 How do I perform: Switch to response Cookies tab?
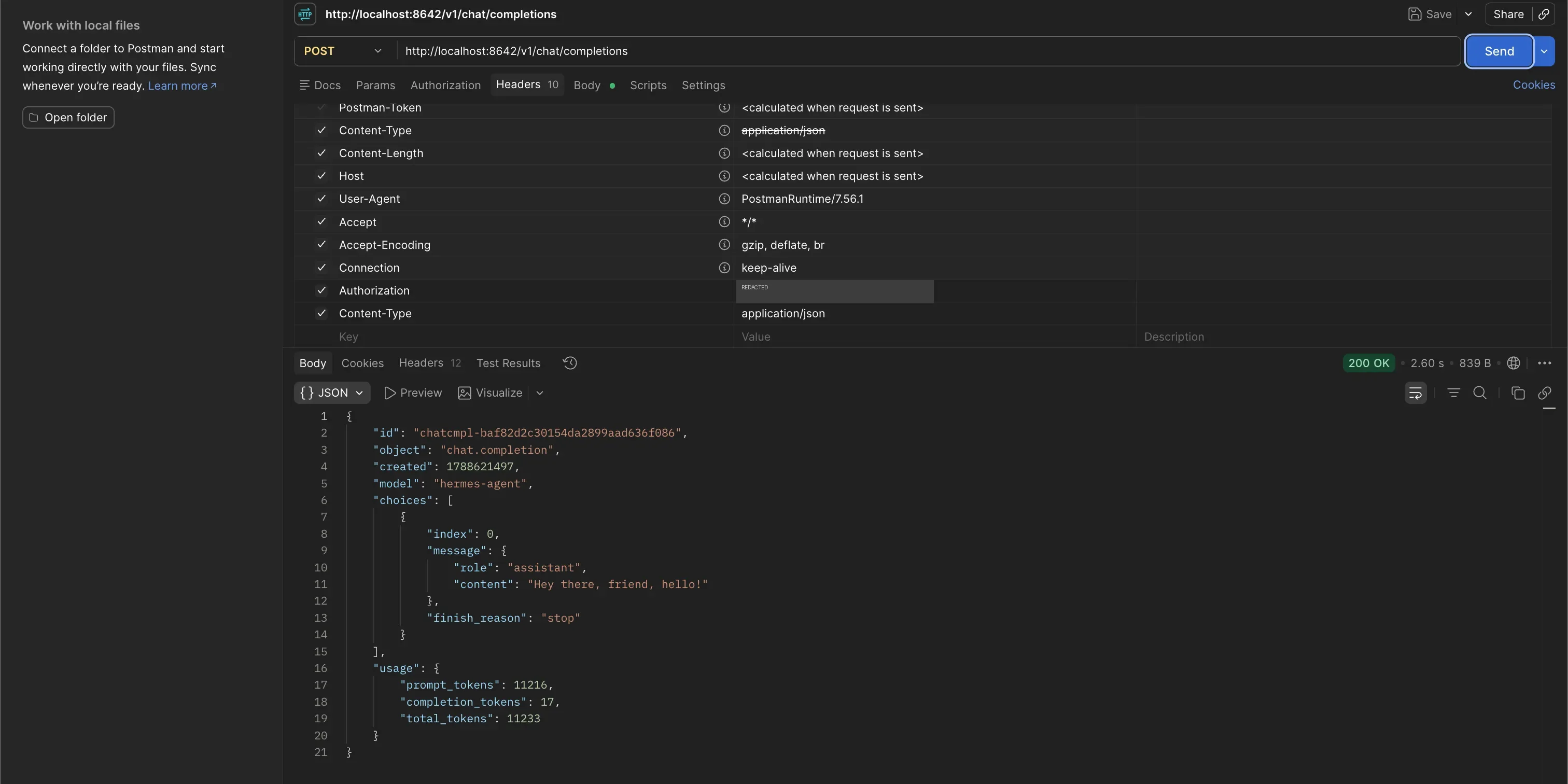pos(362,363)
